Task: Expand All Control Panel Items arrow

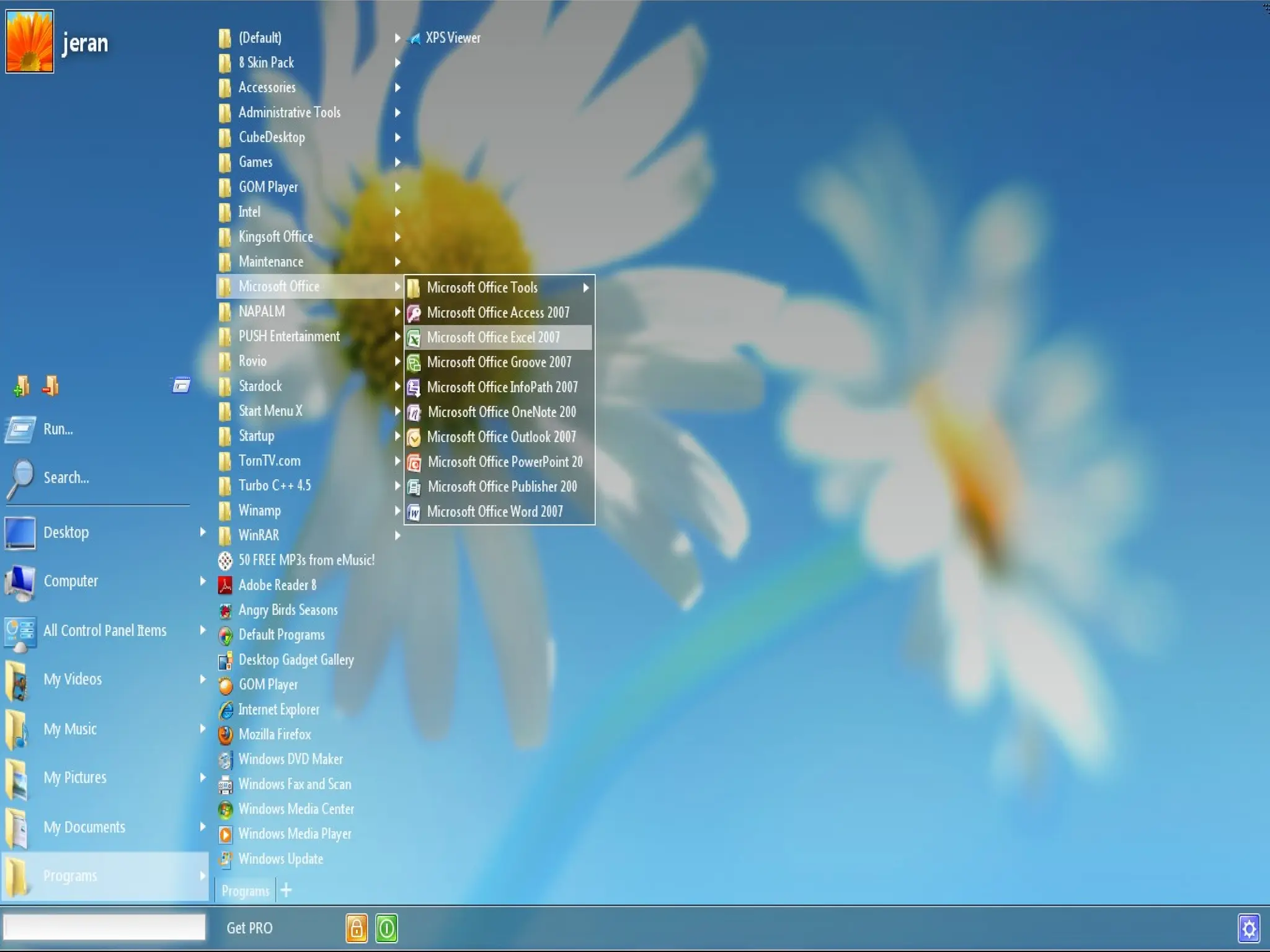Action: [202, 630]
